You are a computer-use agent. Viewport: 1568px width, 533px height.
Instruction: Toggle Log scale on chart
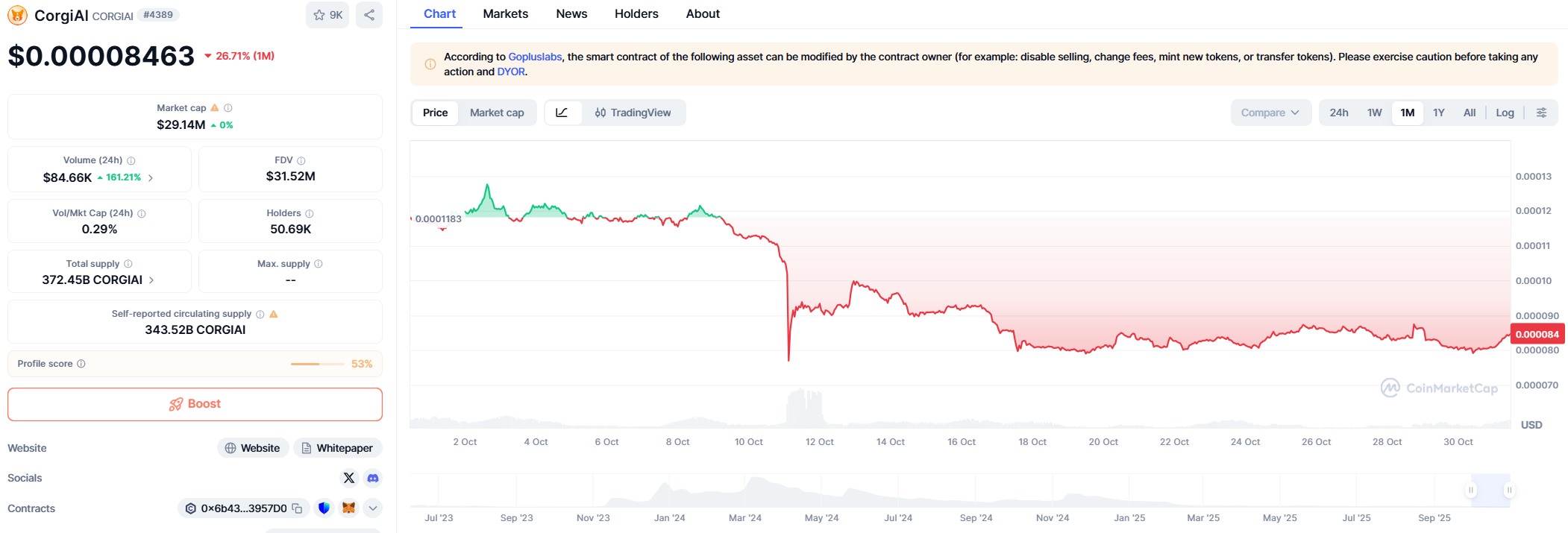point(1505,113)
